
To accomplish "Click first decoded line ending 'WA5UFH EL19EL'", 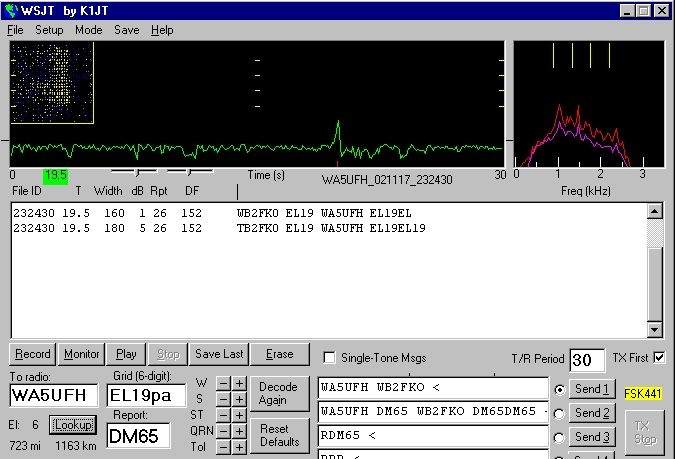I will click(x=212, y=213).
